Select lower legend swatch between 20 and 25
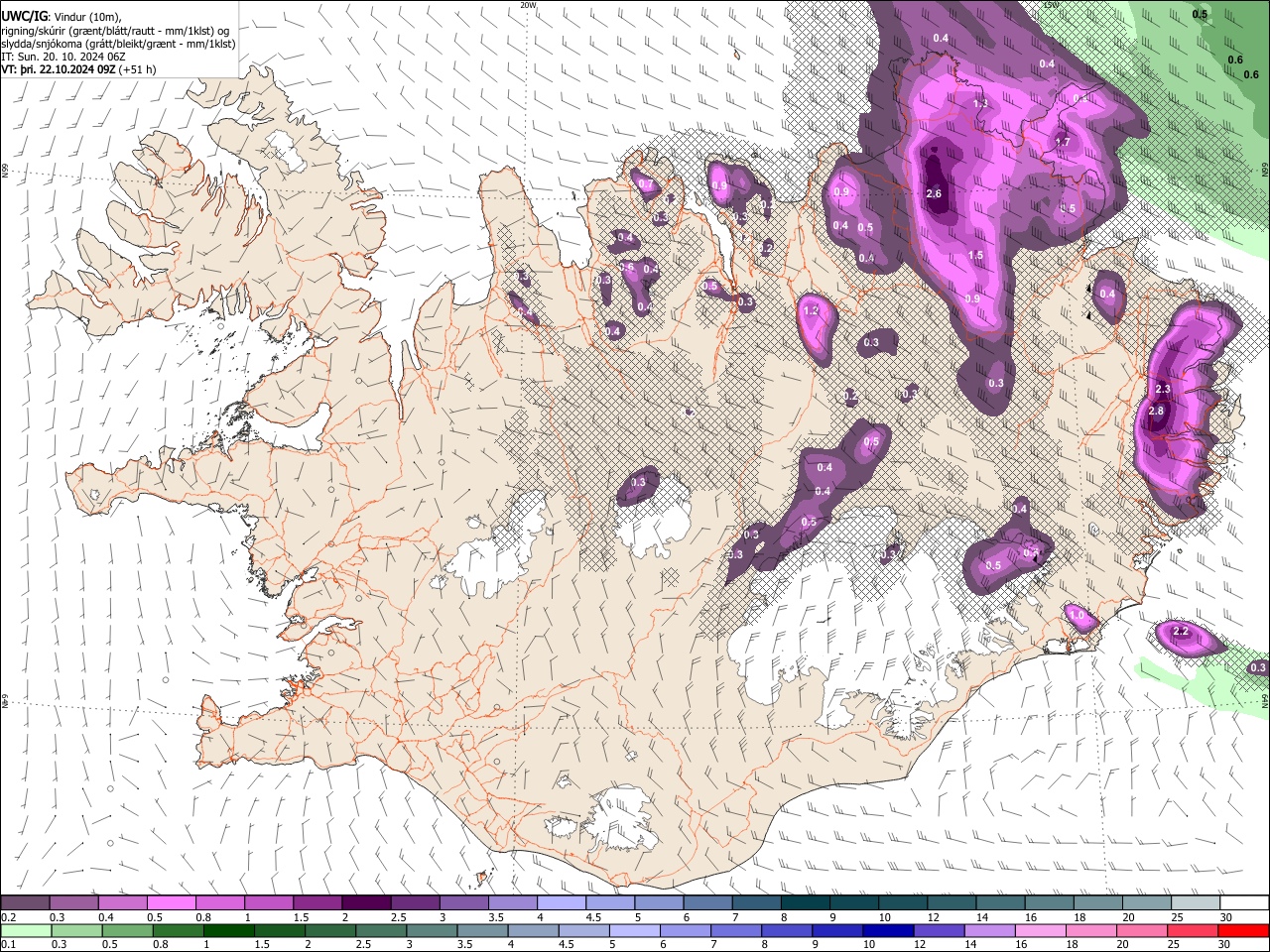 click(x=1143, y=930)
